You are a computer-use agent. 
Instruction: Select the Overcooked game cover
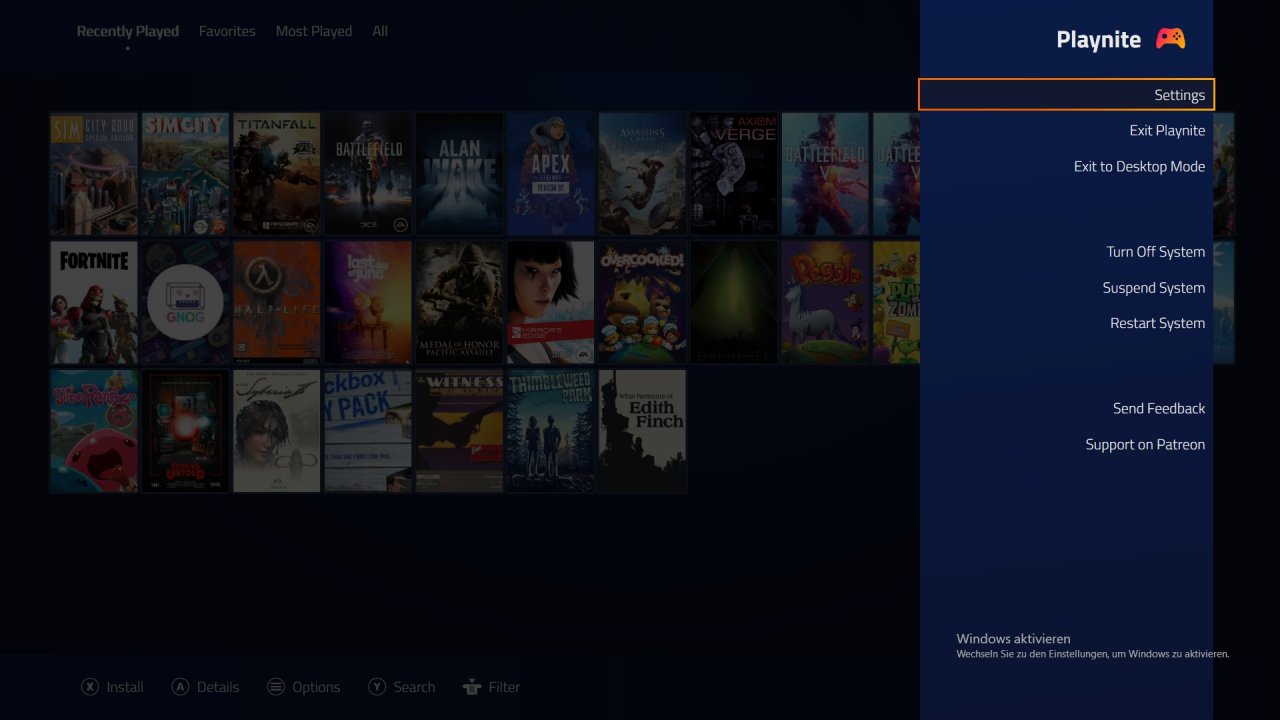[x=642, y=302]
